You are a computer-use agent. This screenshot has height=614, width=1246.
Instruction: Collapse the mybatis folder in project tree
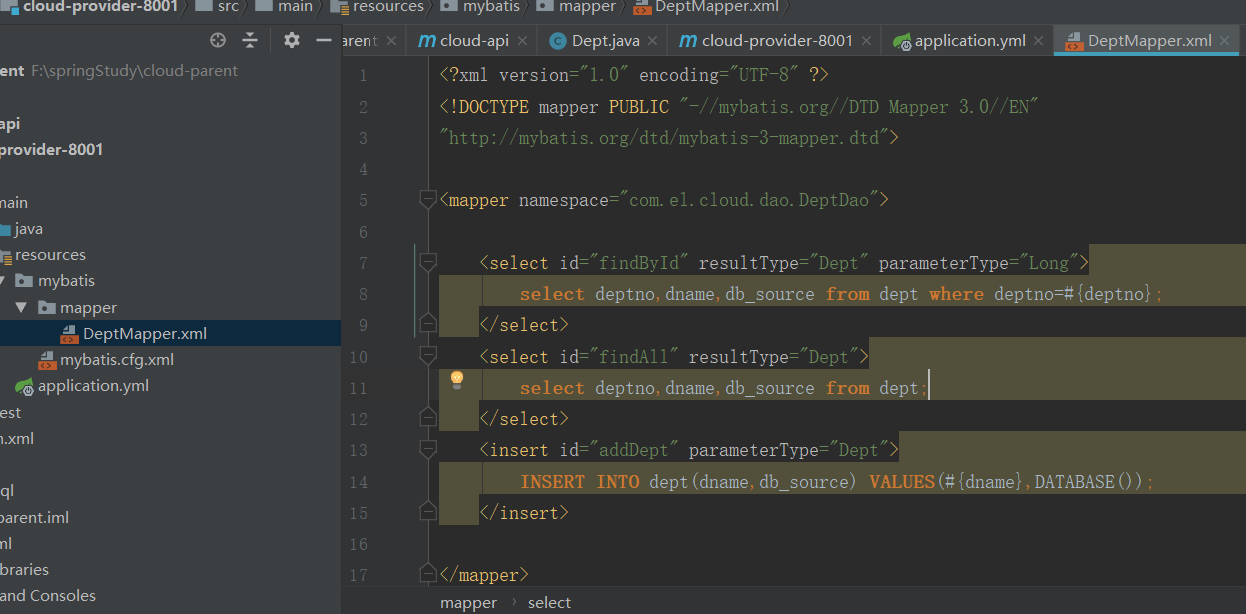(4, 281)
